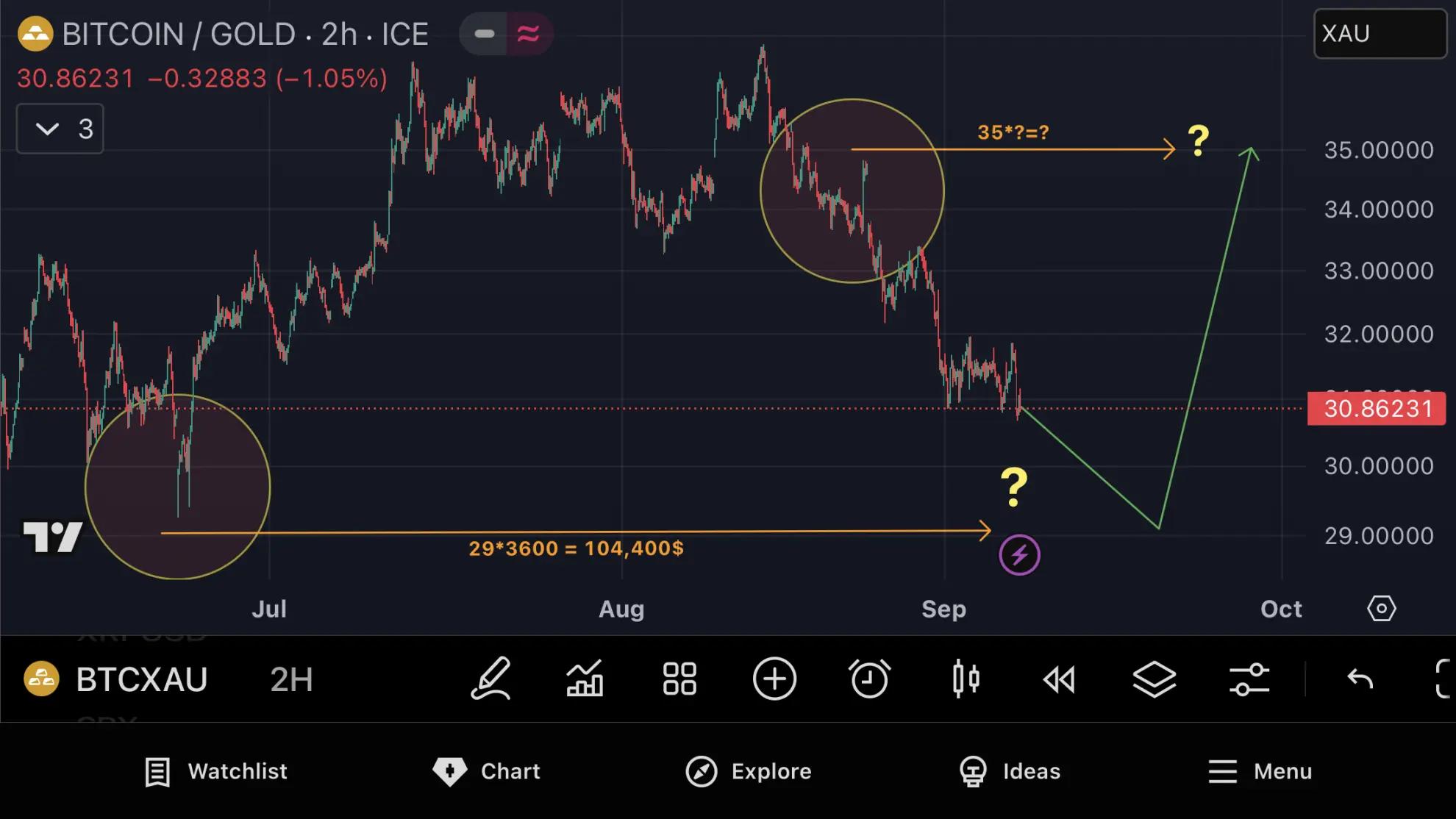Switch to the Watchlist tab
Viewport: 1456px width, 819px height.
pos(216,771)
